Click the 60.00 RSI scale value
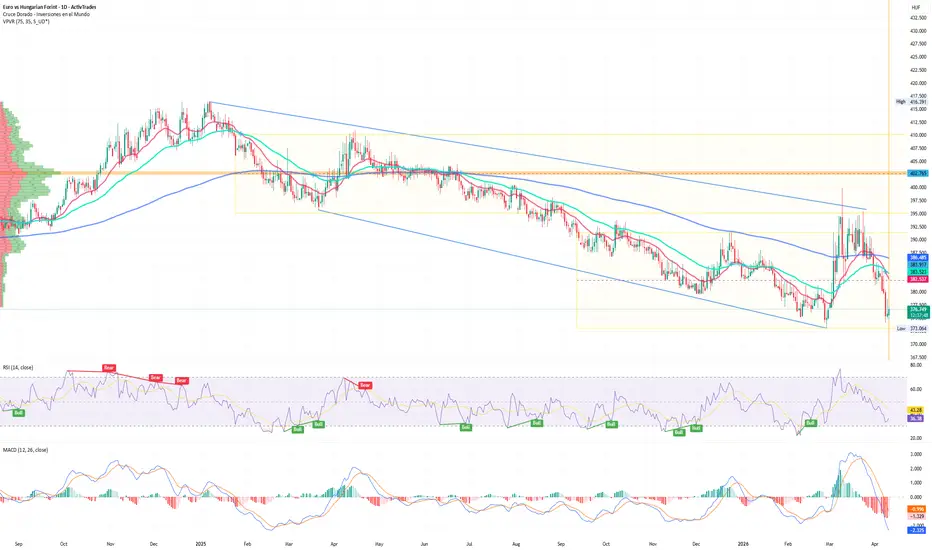 click(x=916, y=389)
